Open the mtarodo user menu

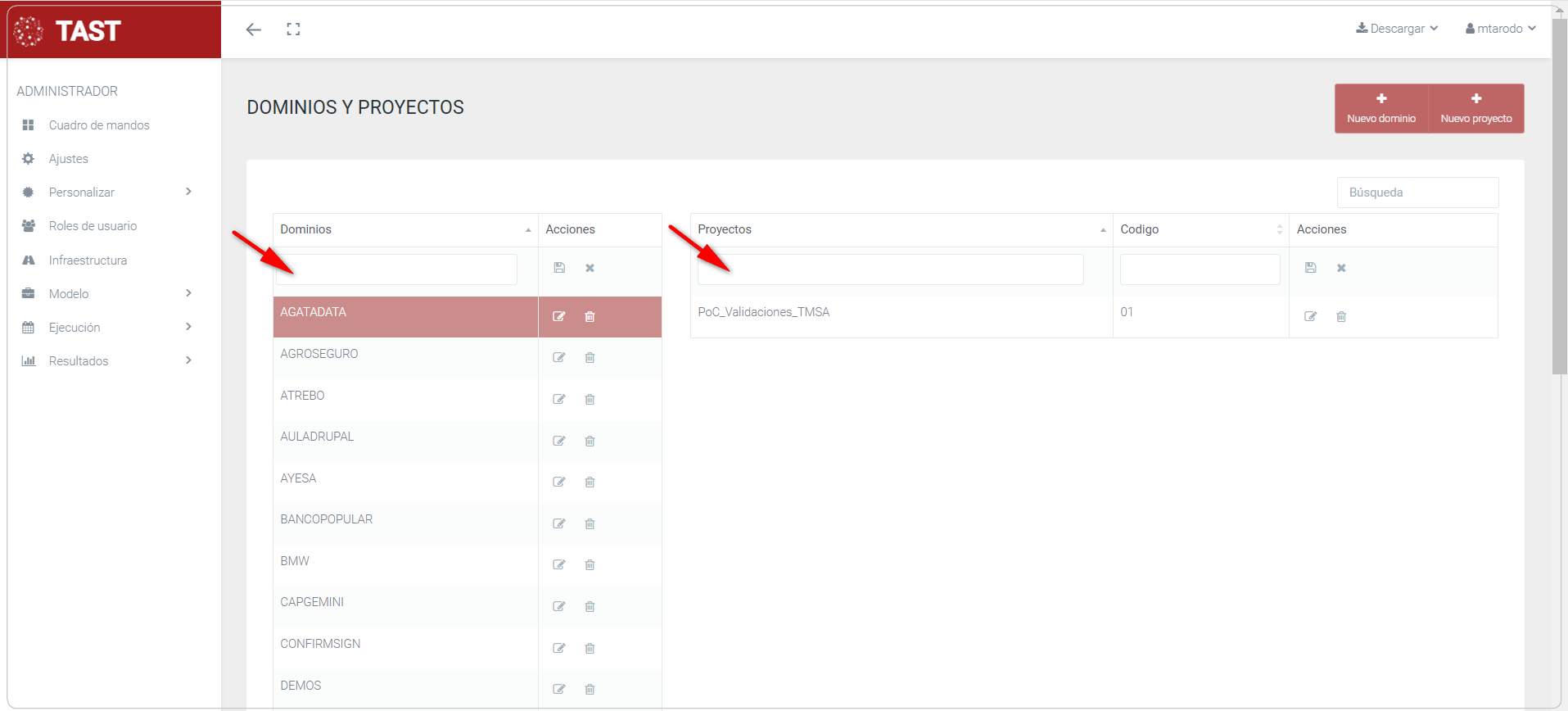click(x=1500, y=29)
